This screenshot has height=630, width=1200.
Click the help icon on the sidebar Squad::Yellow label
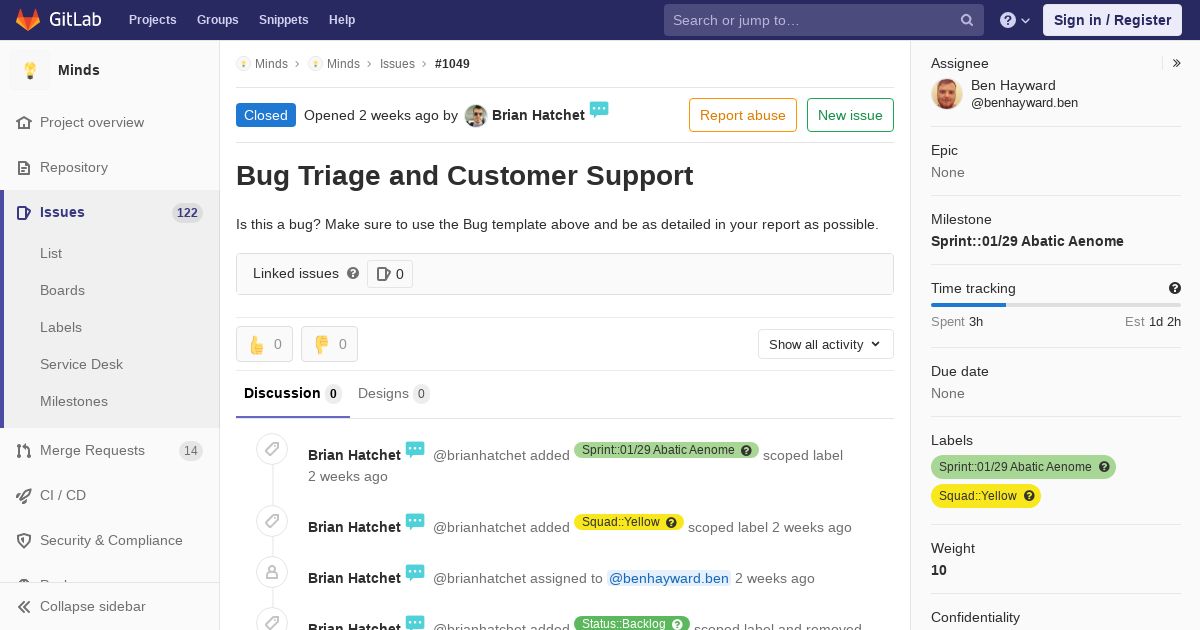tap(1029, 496)
